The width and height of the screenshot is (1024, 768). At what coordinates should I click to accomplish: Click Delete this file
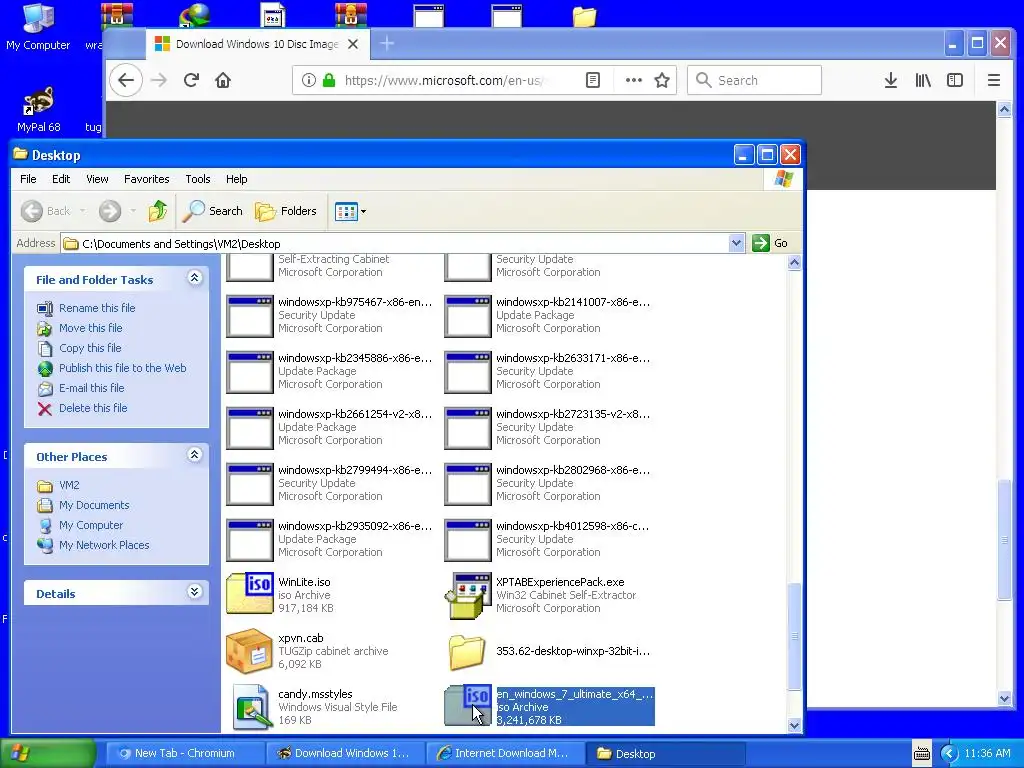click(x=93, y=408)
